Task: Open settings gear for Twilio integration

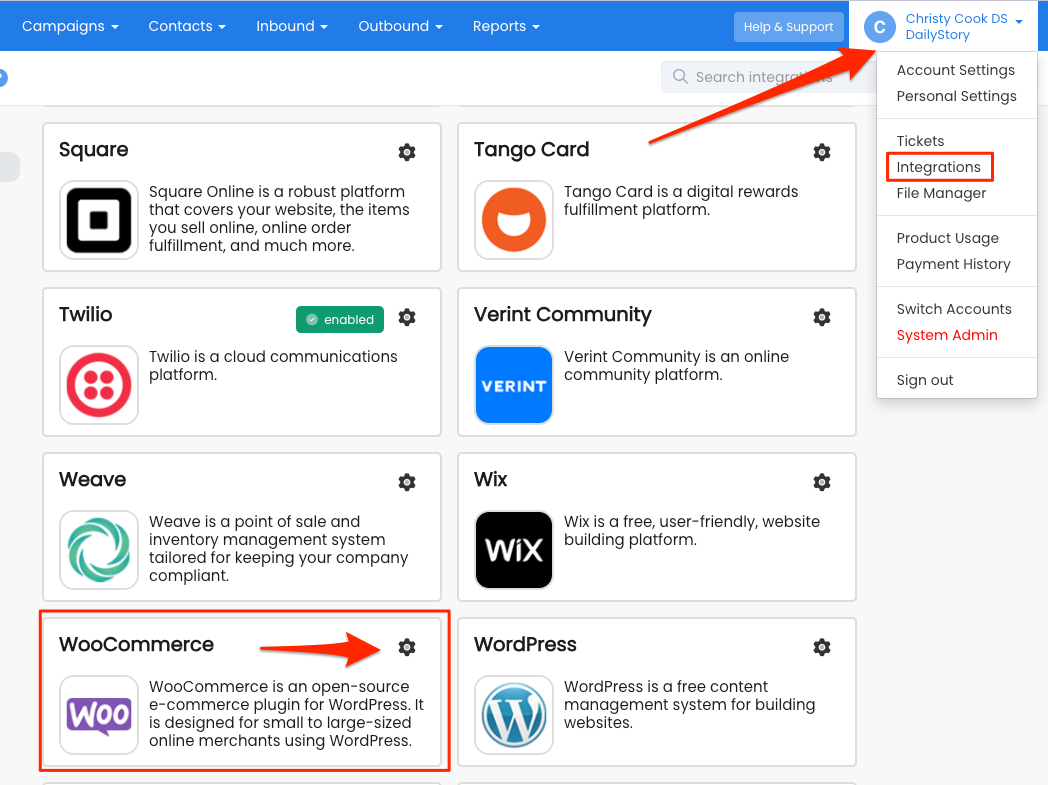Action: click(406, 317)
